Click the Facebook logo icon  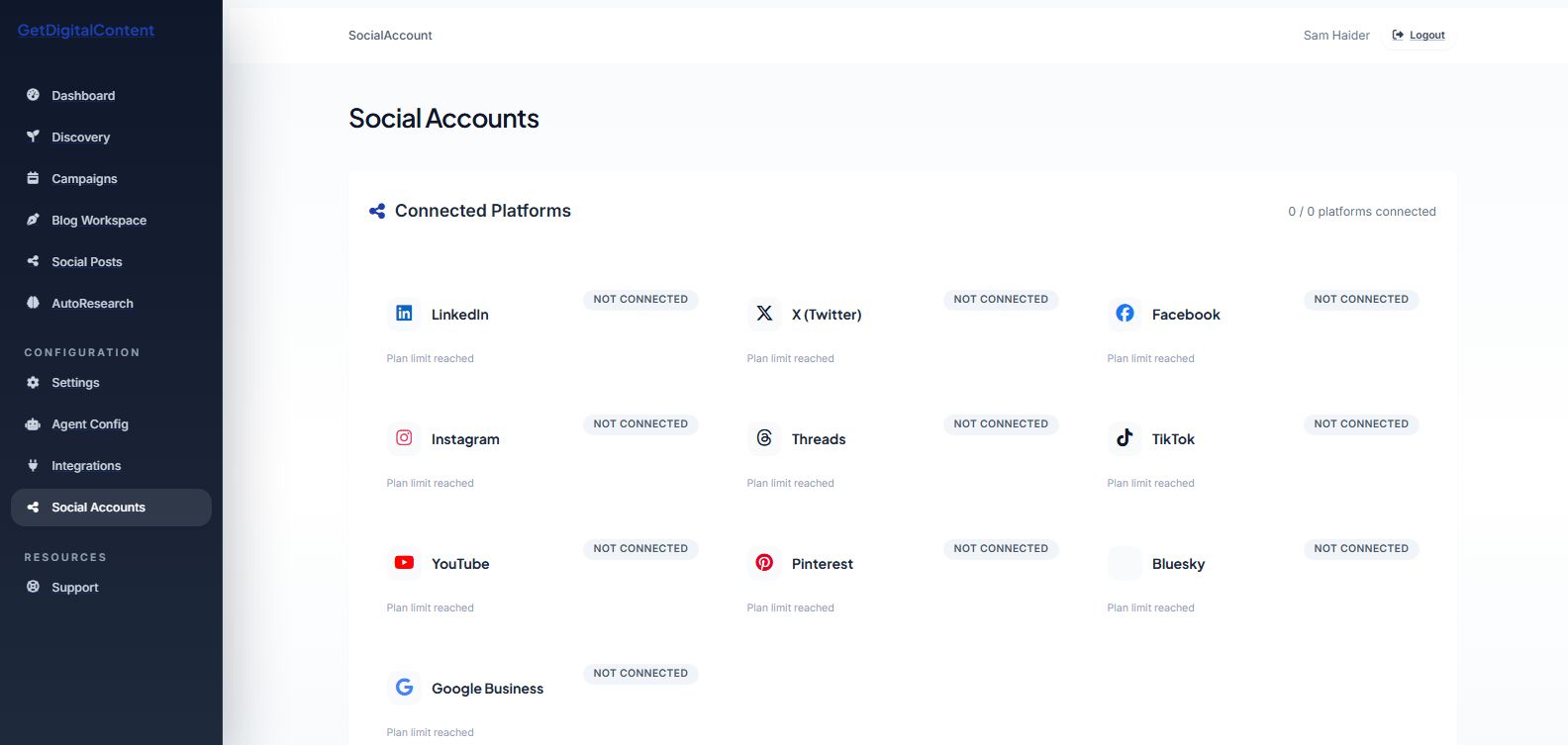(x=1125, y=314)
